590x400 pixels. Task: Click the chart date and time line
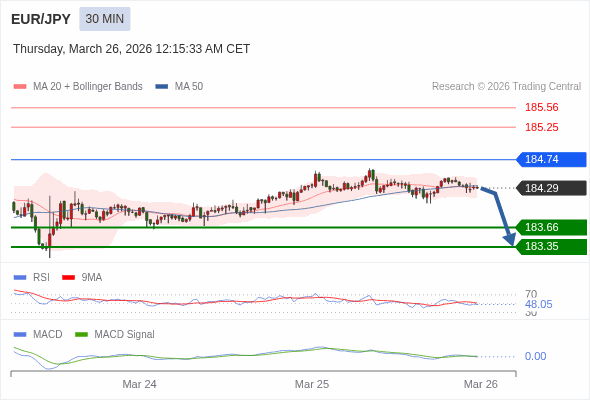pos(131,49)
